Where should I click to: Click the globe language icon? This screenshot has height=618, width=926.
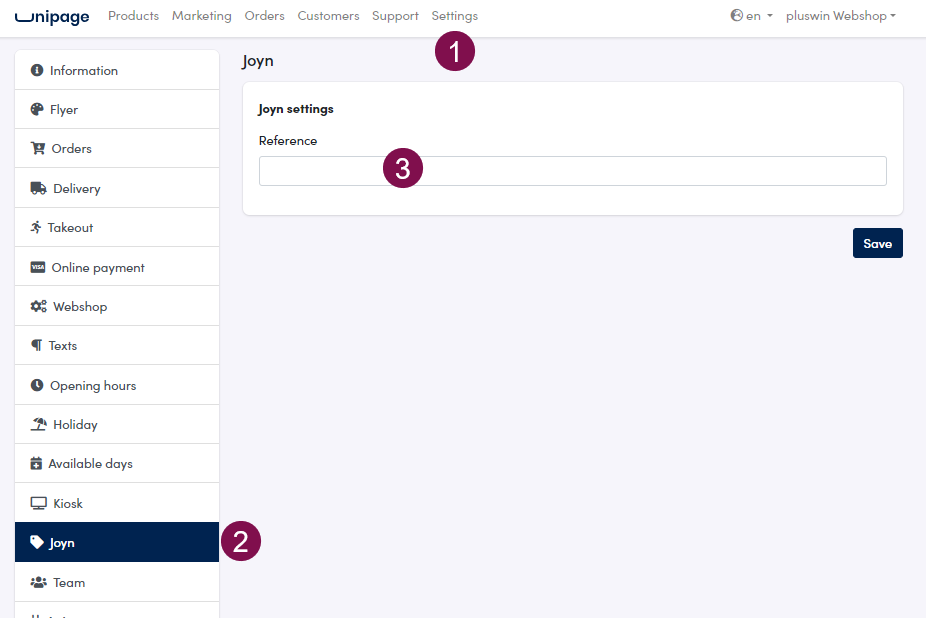[736, 15]
